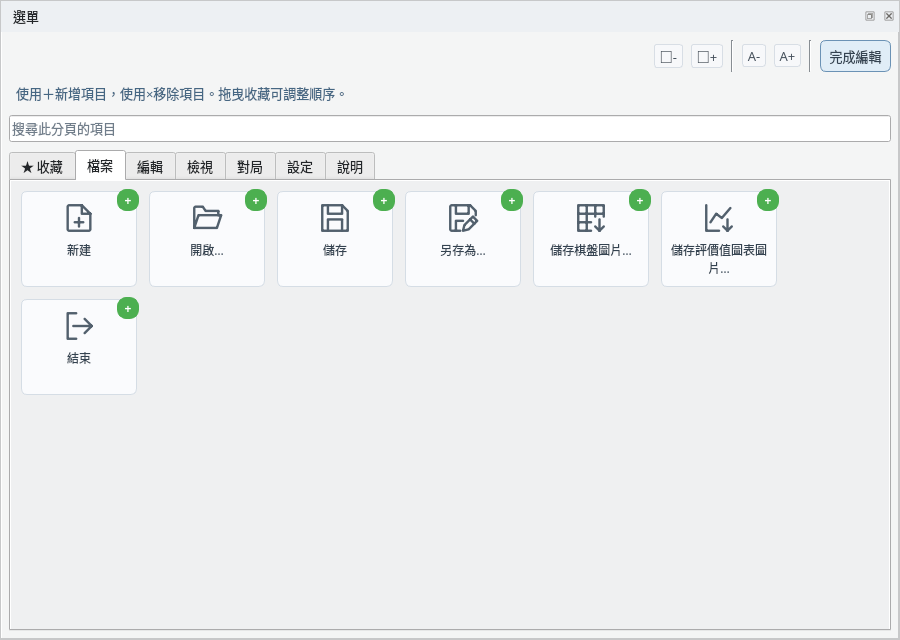Click the 另存為 save-as icon

(x=463, y=218)
